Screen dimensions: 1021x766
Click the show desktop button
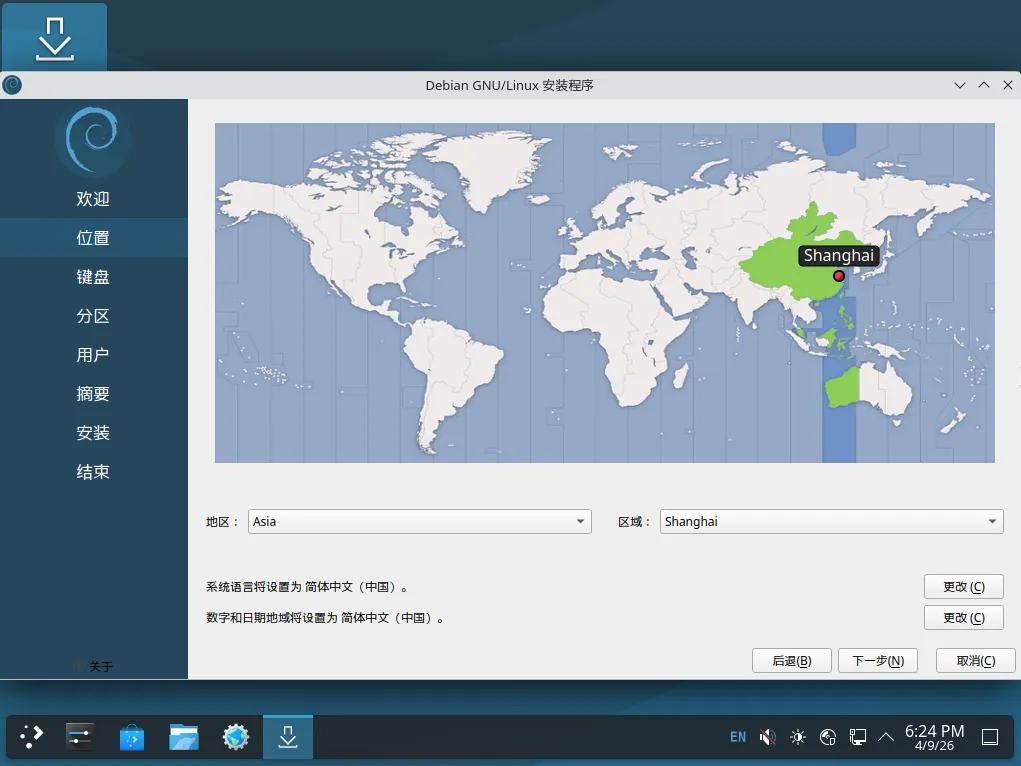[x=990, y=737]
